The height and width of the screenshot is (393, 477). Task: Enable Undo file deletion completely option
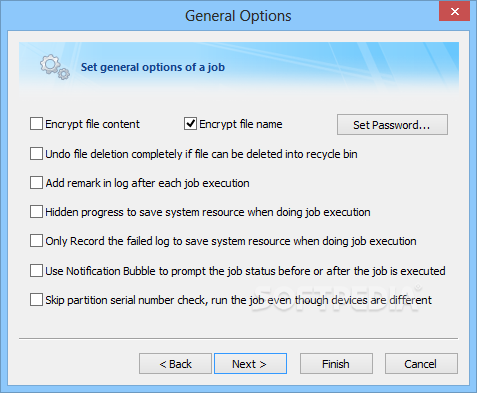(36, 154)
